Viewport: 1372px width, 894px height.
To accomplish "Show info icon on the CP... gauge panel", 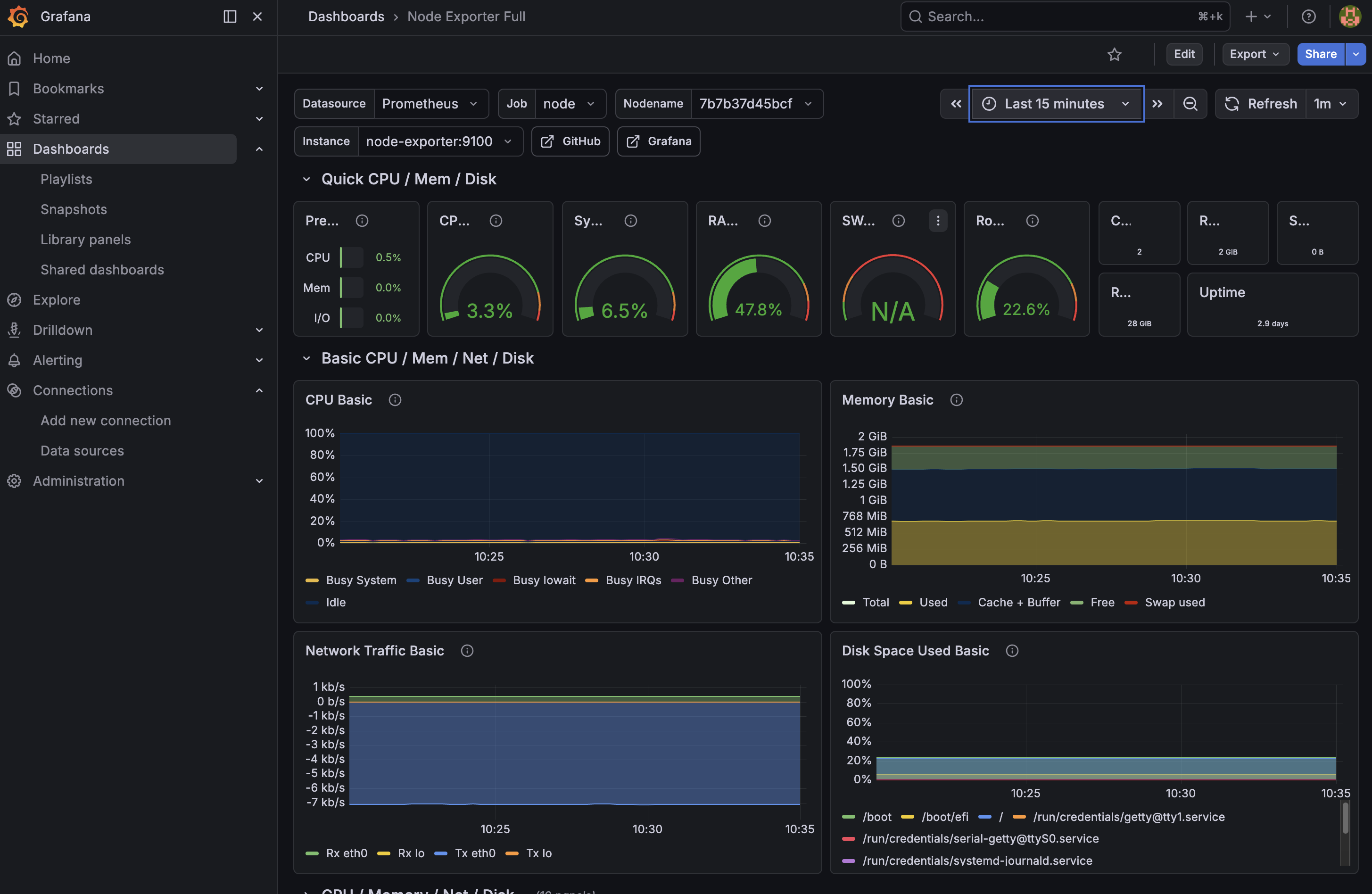I will 496,220.
